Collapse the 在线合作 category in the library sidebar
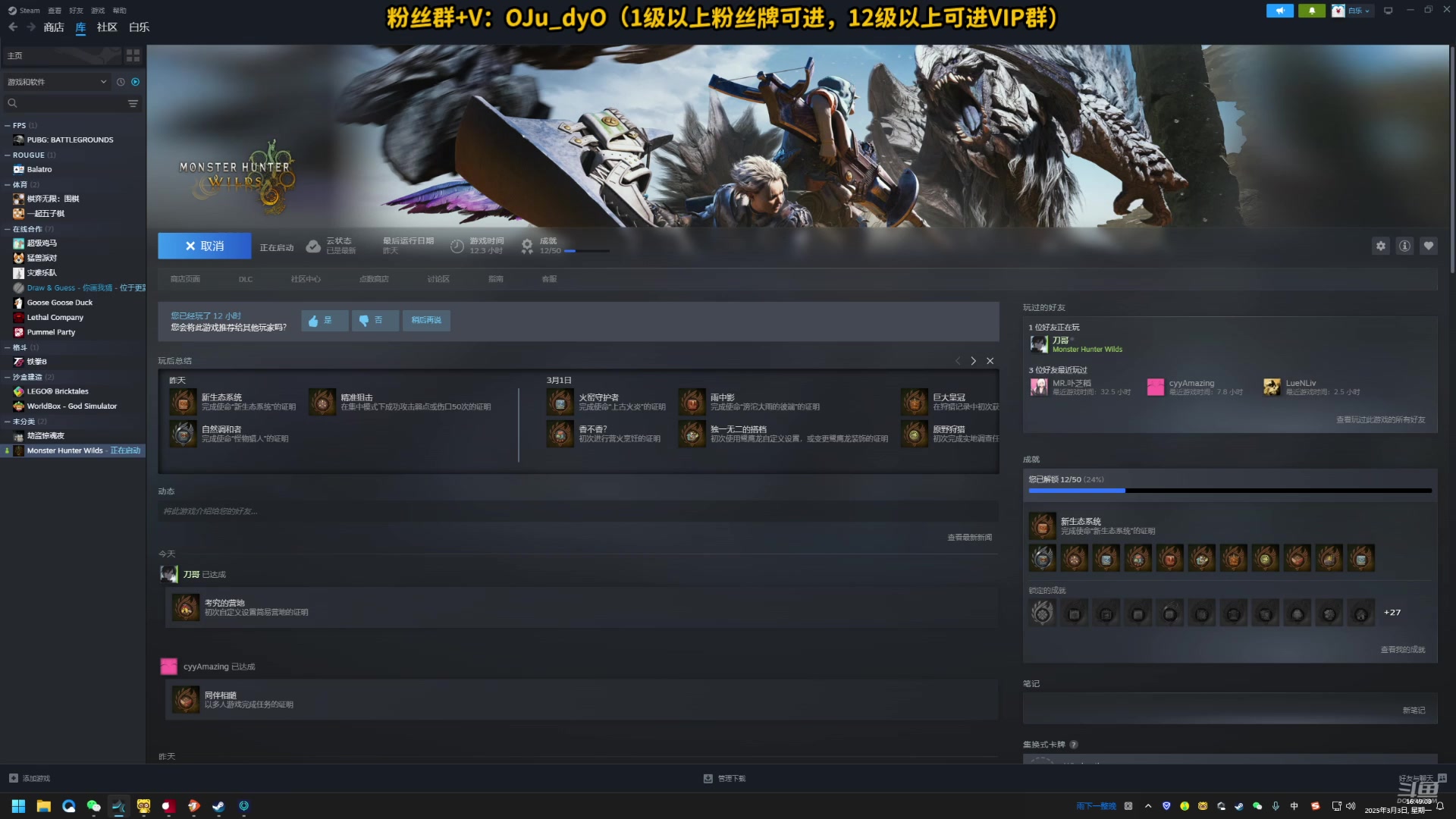This screenshot has width=1456, height=819. click(x=28, y=228)
